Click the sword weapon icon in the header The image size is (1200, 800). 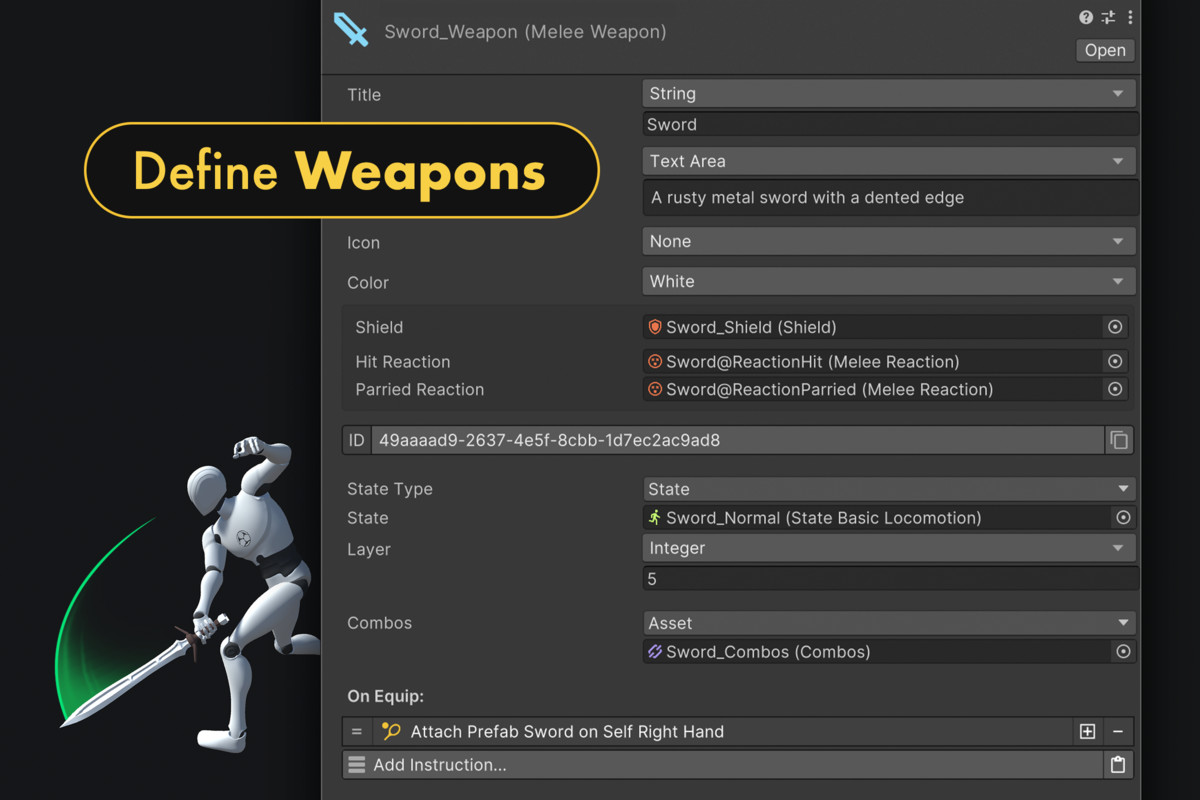click(352, 30)
